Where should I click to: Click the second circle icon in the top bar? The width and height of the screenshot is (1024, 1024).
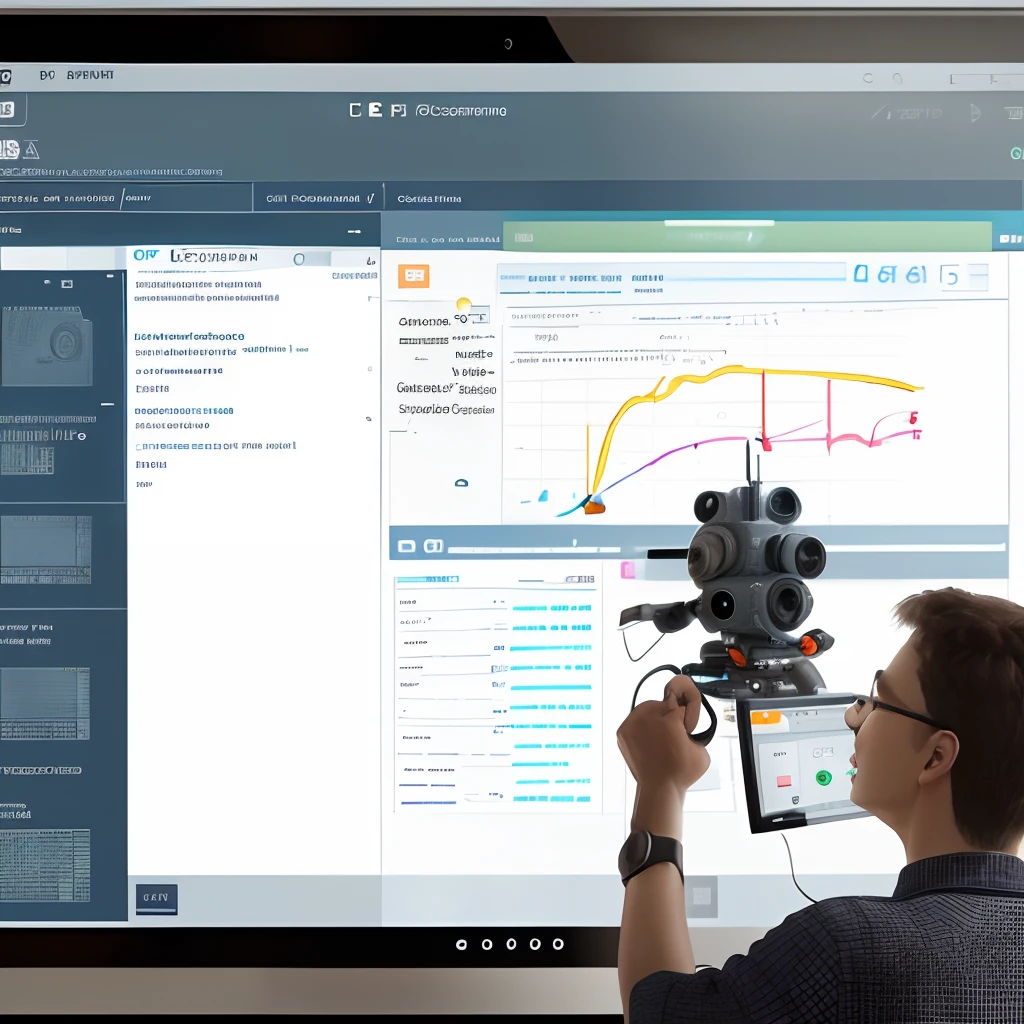click(898, 78)
